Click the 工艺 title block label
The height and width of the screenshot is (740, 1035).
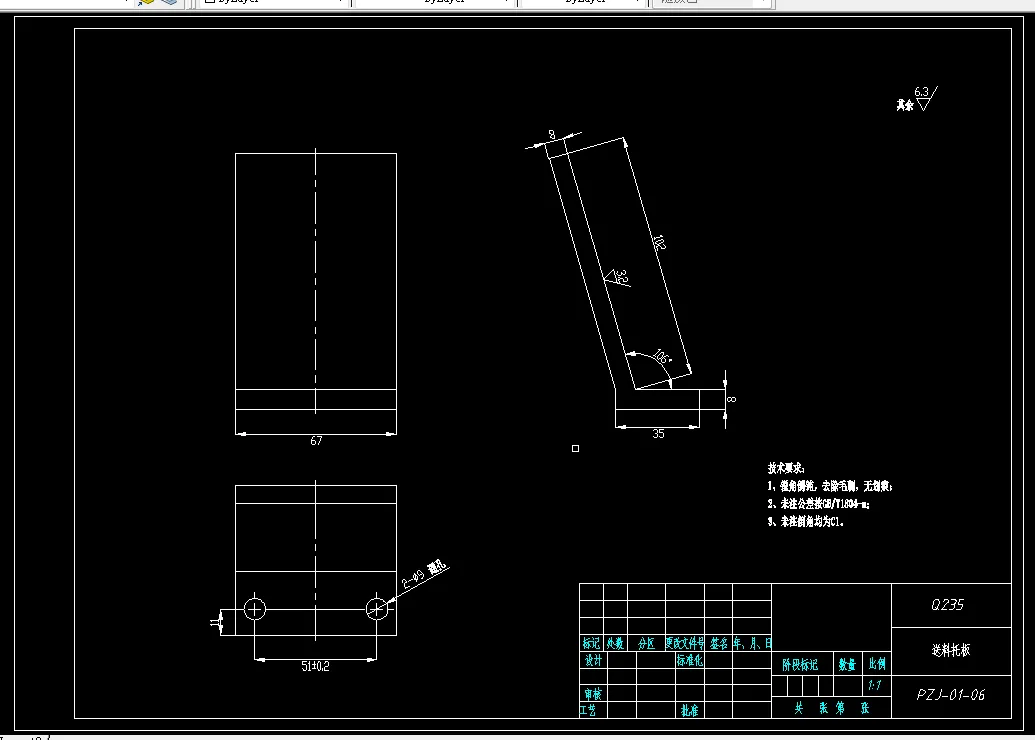[x=588, y=710]
